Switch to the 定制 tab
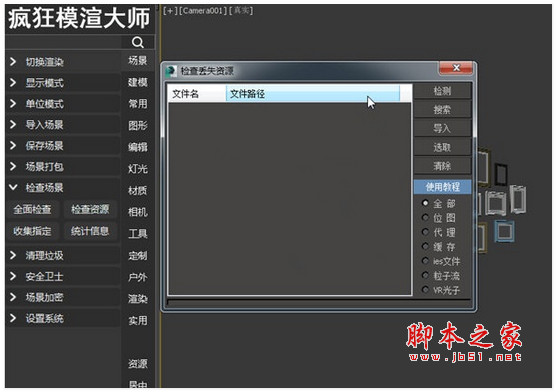Screen dimensions: 556x392 [138, 255]
